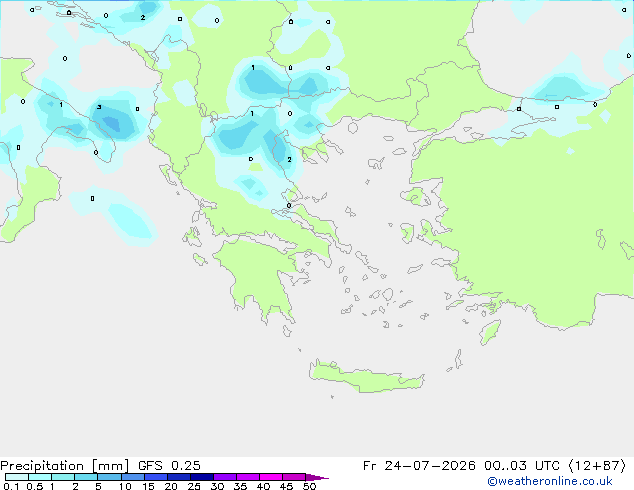Click the '[mm]' unit label in title
Viewport: 634px width, 490px height.
[x=110, y=466]
